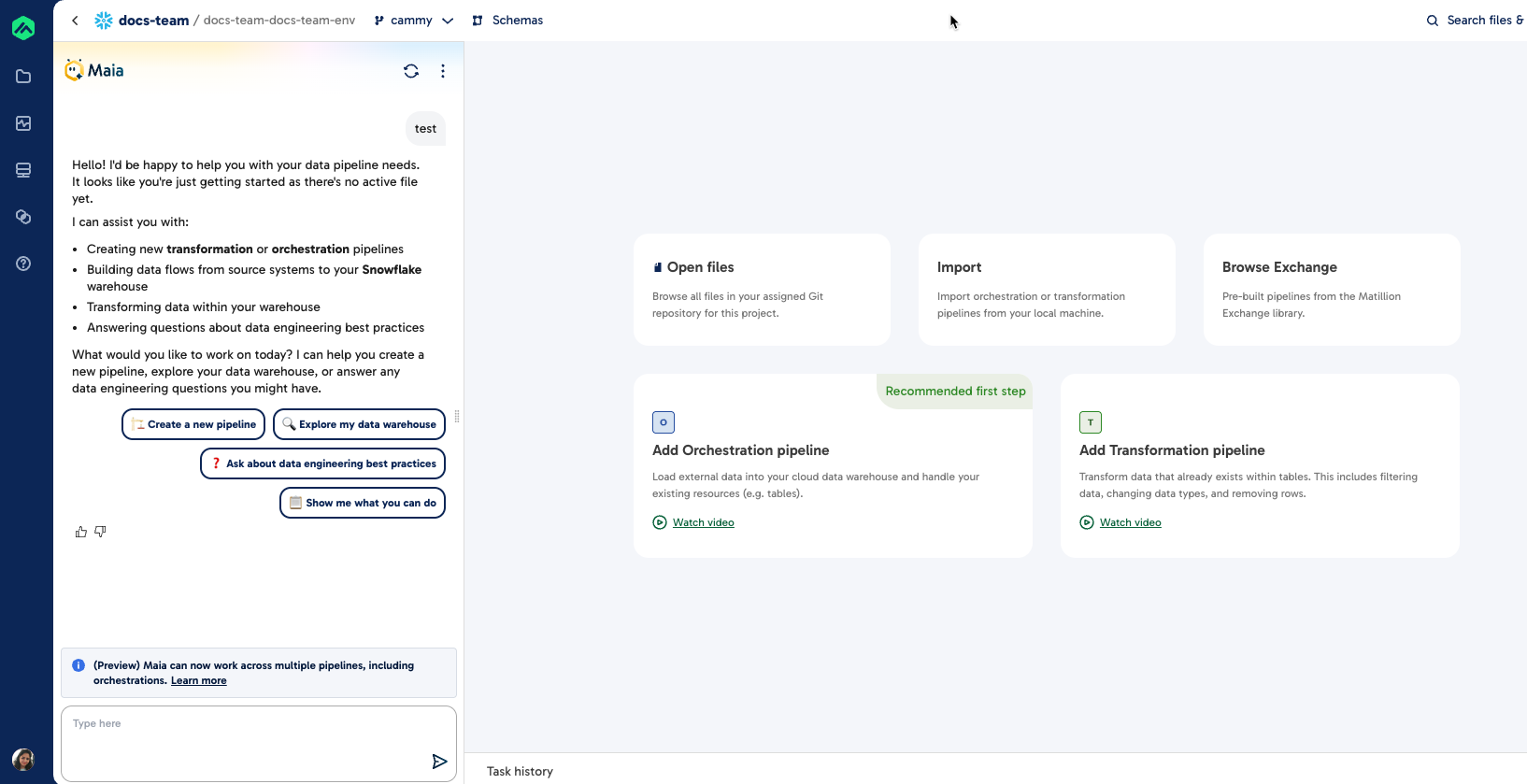The width and height of the screenshot is (1527, 784).
Task: Focus the Type here message box
Action: pyautogui.click(x=259, y=744)
